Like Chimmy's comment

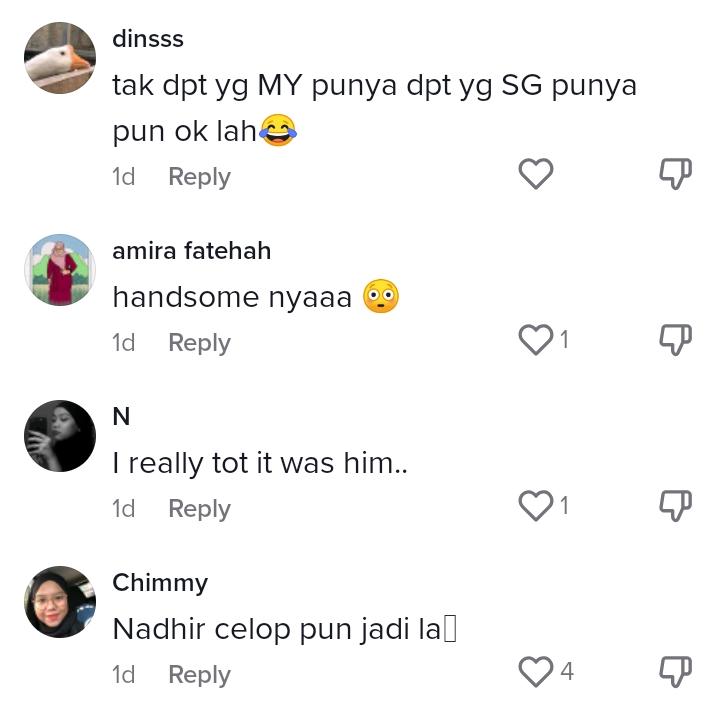(x=536, y=672)
